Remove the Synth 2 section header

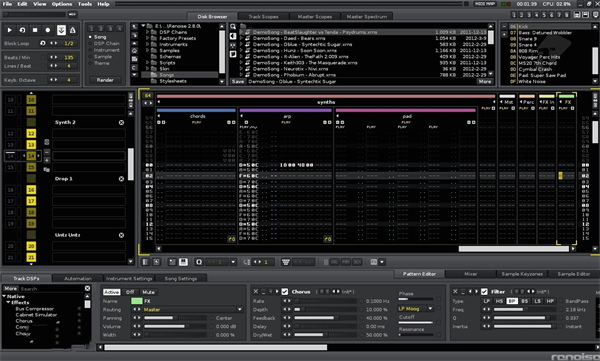121,122
